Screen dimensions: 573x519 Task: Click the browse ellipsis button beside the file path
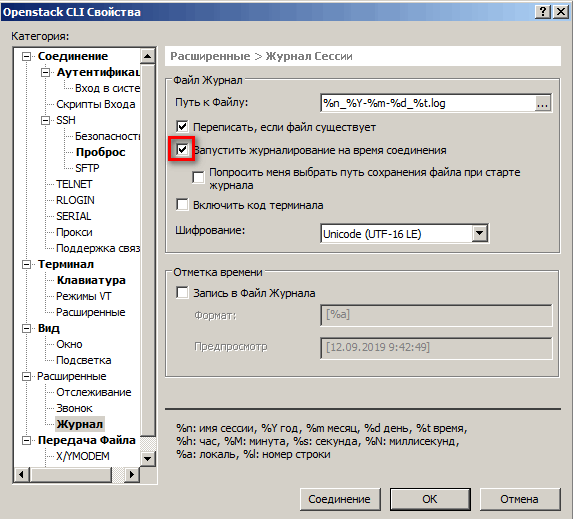point(543,103)
